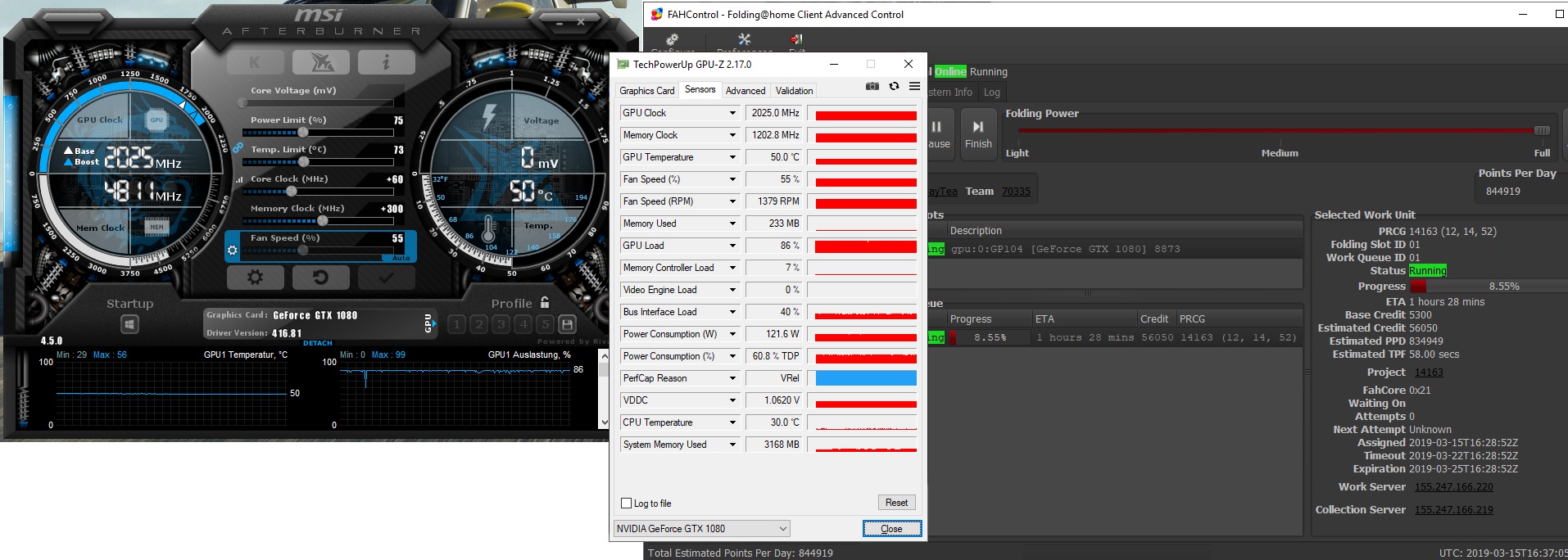Click FAHControl Preferences tools icon
1568x560 pixels.
click(744, 41)
